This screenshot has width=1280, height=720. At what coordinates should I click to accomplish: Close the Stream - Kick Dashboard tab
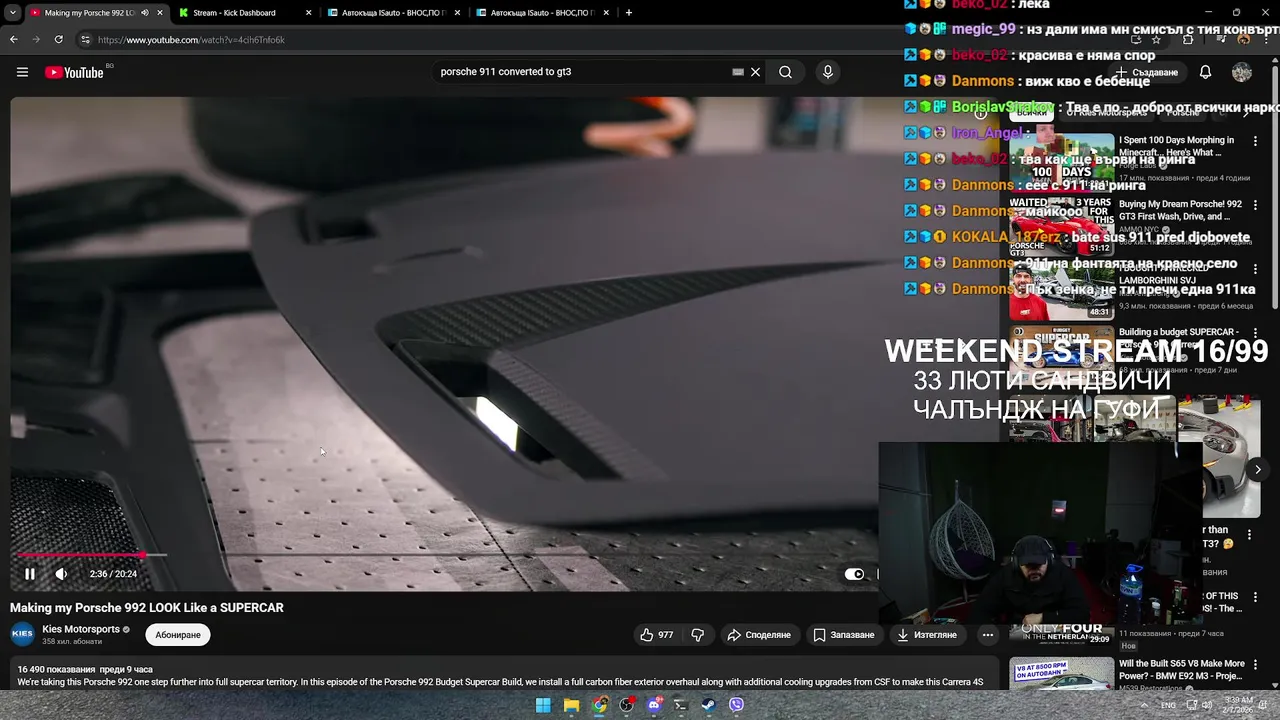(x=308, y=13)
